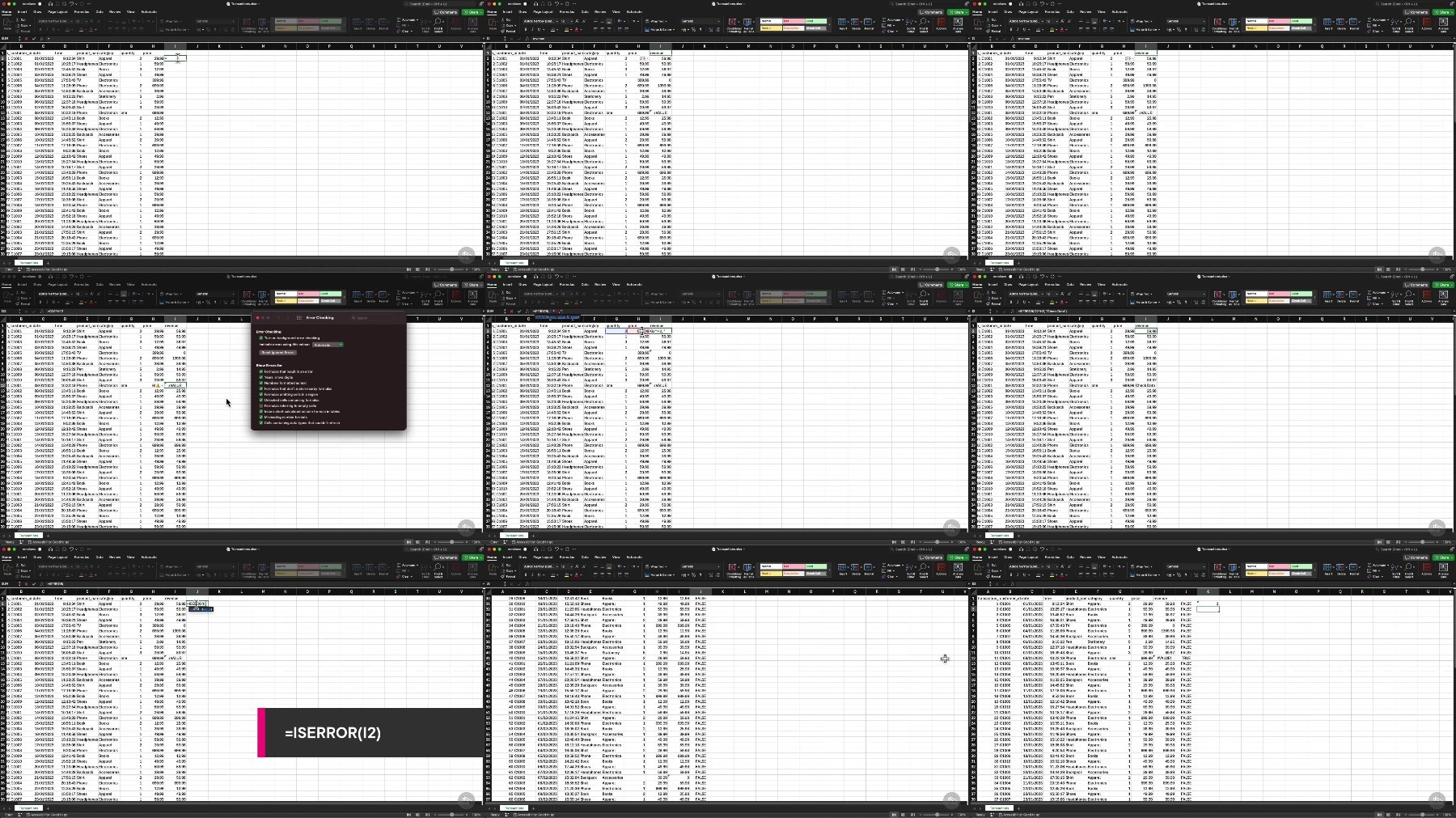
Task: Click Analyze Data in the Error Checking frame ribbon
Action: pyautogui.click(x=473, y=297)
